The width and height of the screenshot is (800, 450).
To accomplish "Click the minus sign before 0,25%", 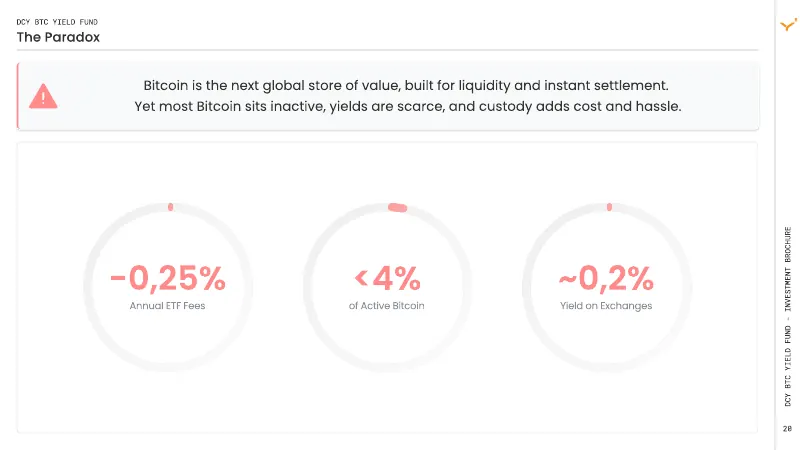I will [118, 278].
